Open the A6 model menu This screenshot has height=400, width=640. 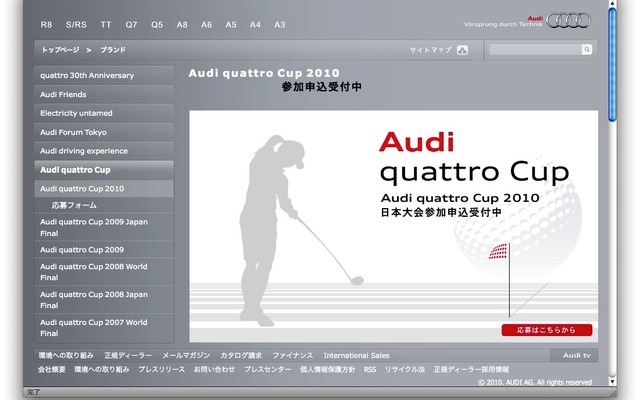click(206, 24)
